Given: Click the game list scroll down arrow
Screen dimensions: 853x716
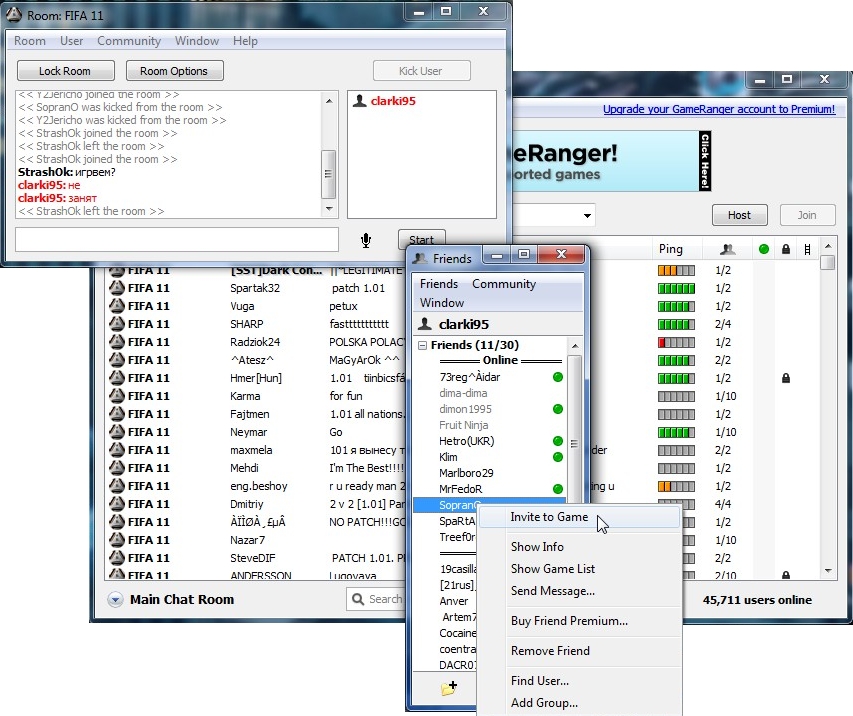Looking at the screenshot, I should (828, 571).
